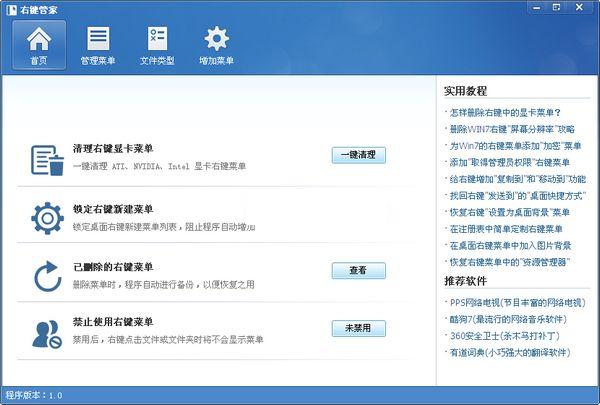Switch to the 文件类型 tab
600x405 pixels.
pos(157,45)
